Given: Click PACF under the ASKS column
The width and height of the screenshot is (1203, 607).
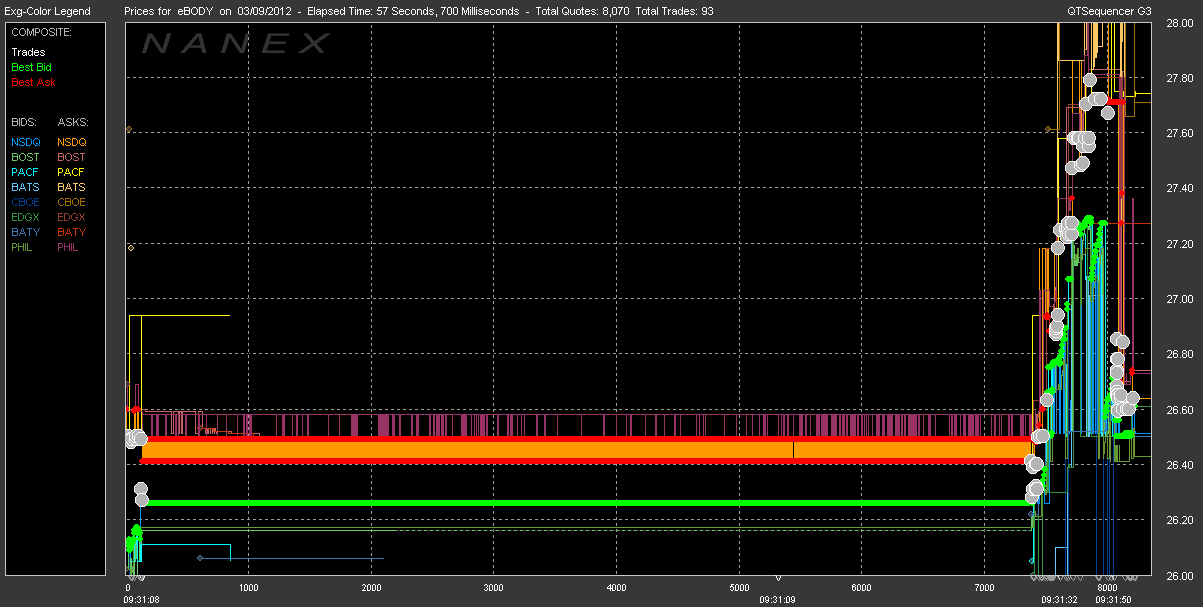Looking at the screenshot, I should coord(72,172).
